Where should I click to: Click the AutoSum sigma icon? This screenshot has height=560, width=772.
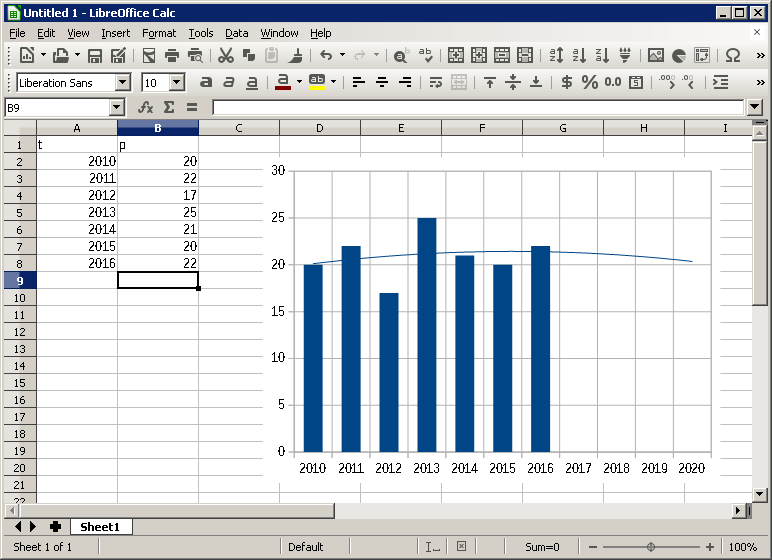pyautogui.click(x=169, y=107)
